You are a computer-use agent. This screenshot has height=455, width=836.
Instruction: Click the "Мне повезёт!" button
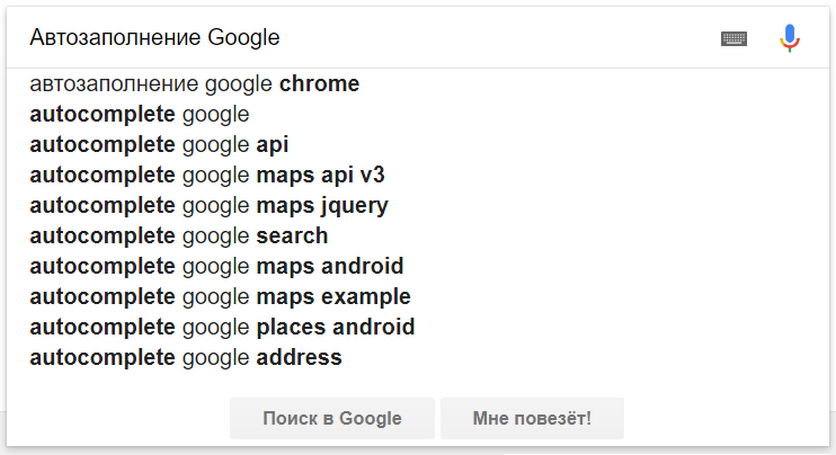[x=532, y=418]
